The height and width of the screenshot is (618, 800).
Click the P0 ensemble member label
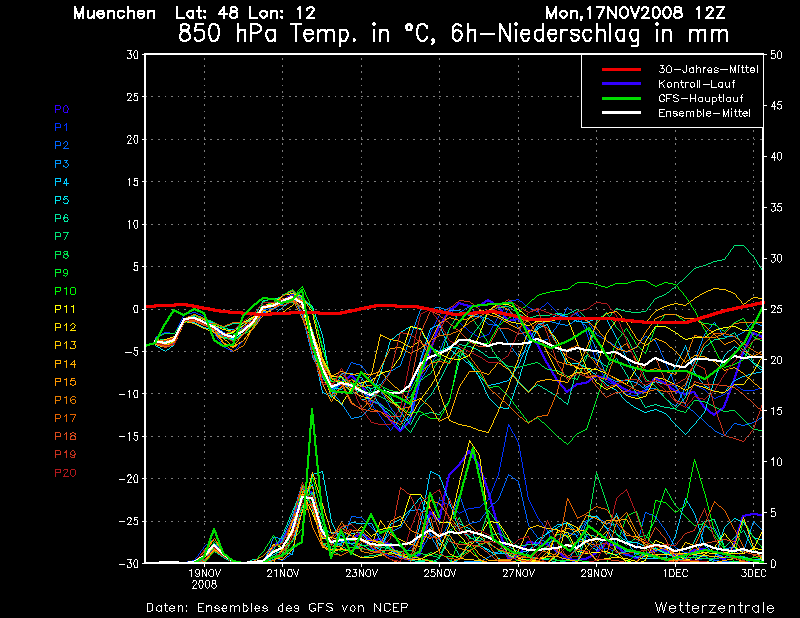[x=61, y=109]
